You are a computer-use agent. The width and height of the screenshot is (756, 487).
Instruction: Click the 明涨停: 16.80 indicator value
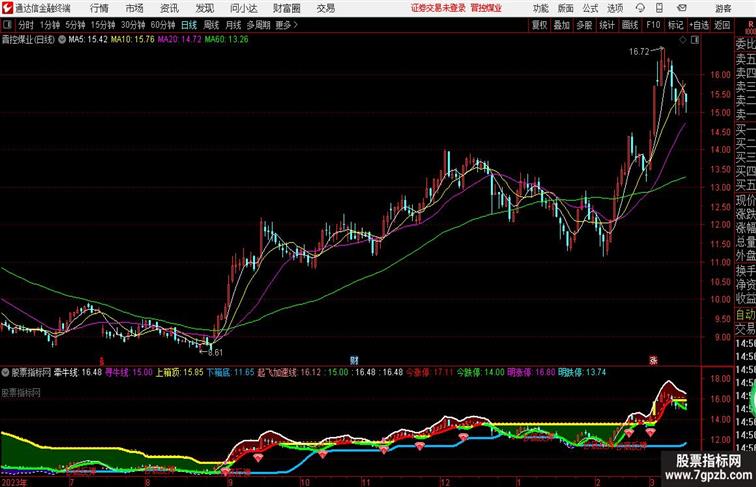coord(531,373)
